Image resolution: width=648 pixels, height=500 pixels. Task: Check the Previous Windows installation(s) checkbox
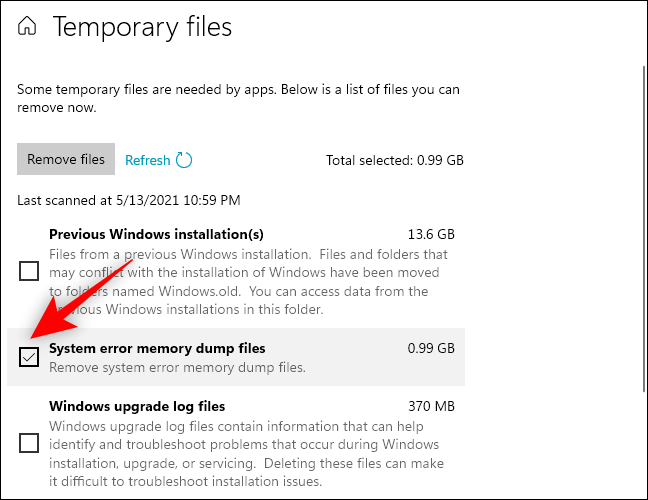29,271
